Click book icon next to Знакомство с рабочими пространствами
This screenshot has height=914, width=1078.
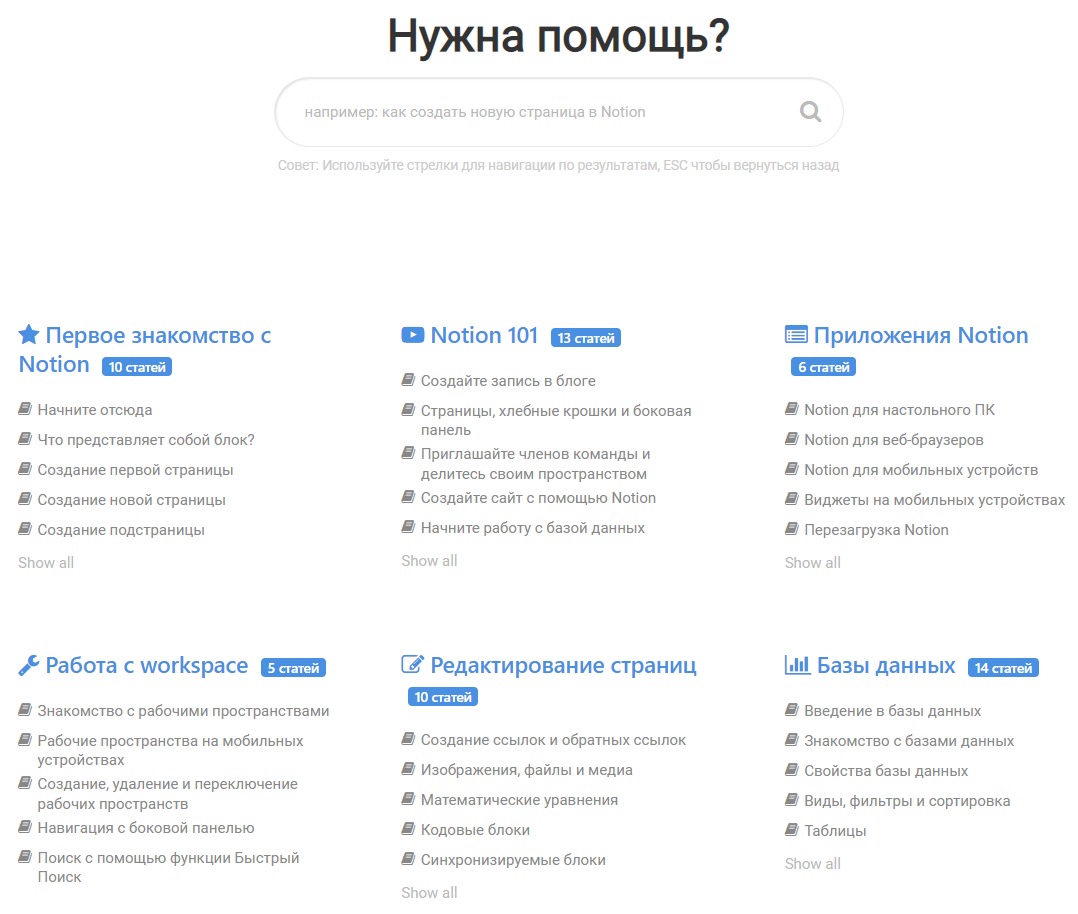(x=25, y=710)
